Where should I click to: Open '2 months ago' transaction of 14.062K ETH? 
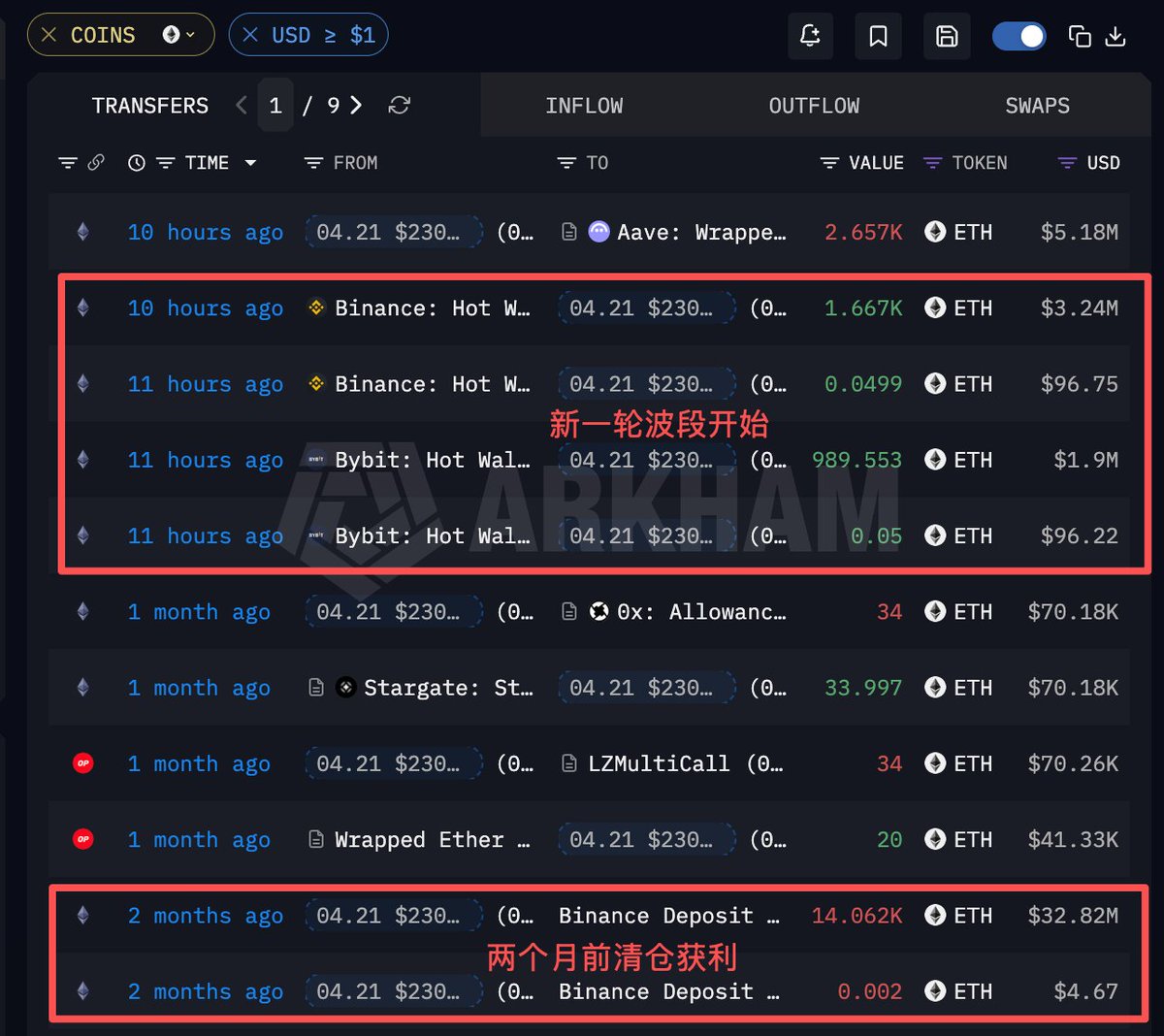(206, 916)
